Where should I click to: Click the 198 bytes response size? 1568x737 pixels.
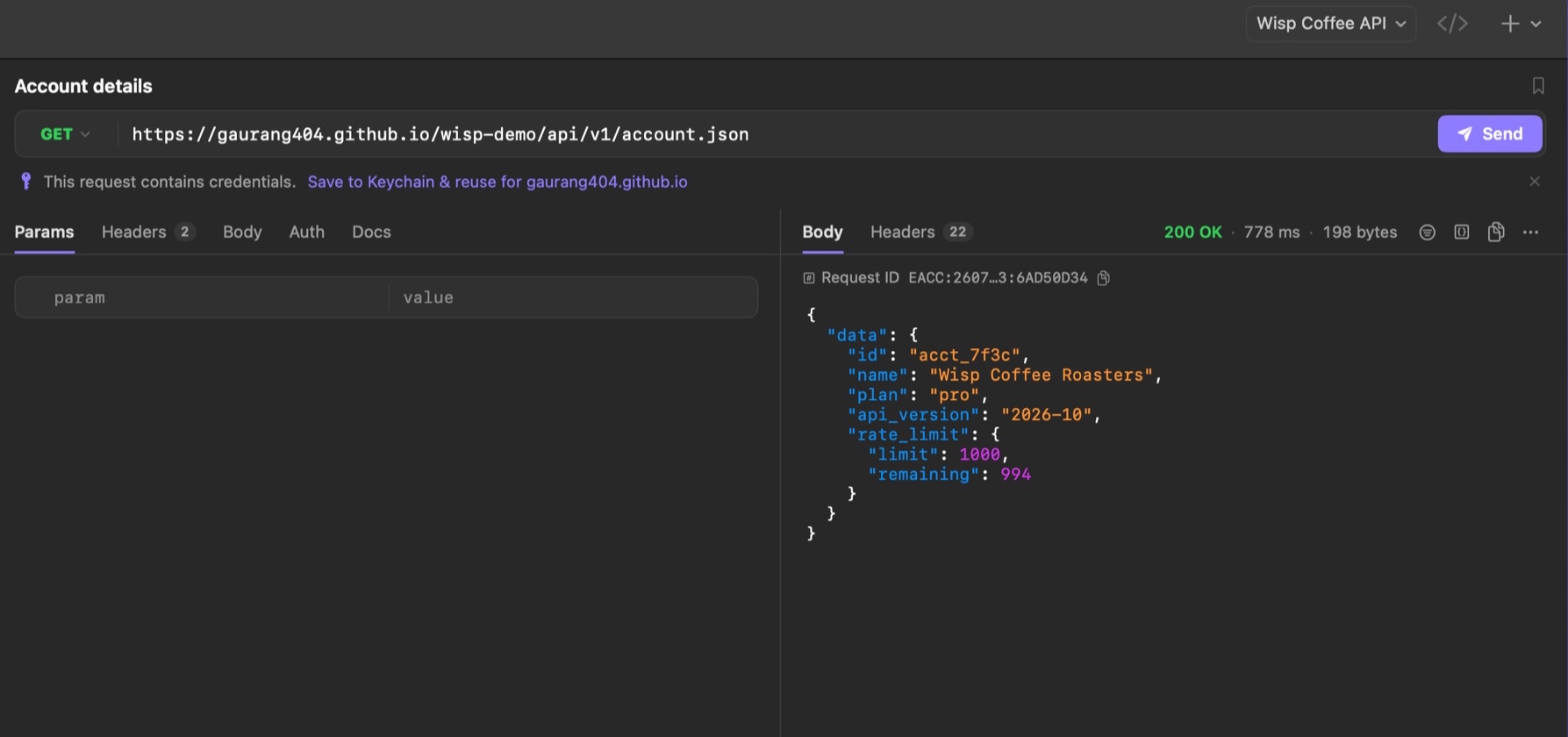(x=1359, y=232)
